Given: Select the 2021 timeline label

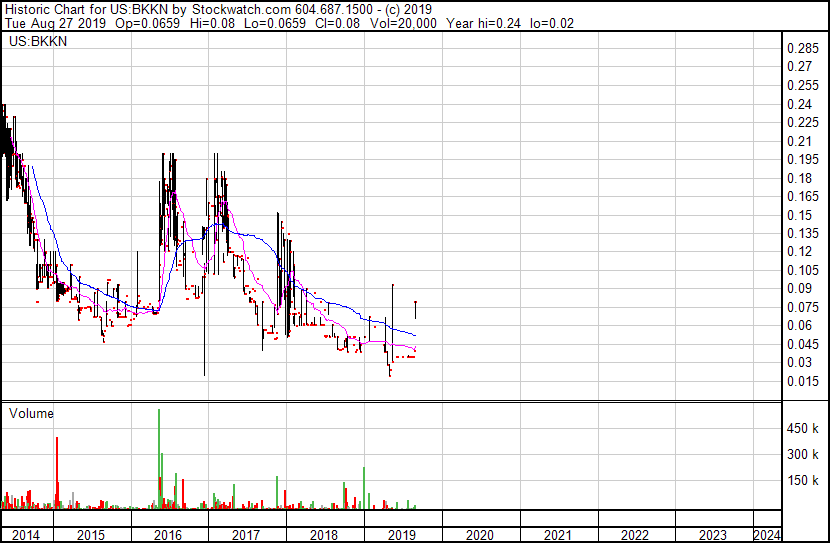Looking at the screenshot, I should coord(558,535).
